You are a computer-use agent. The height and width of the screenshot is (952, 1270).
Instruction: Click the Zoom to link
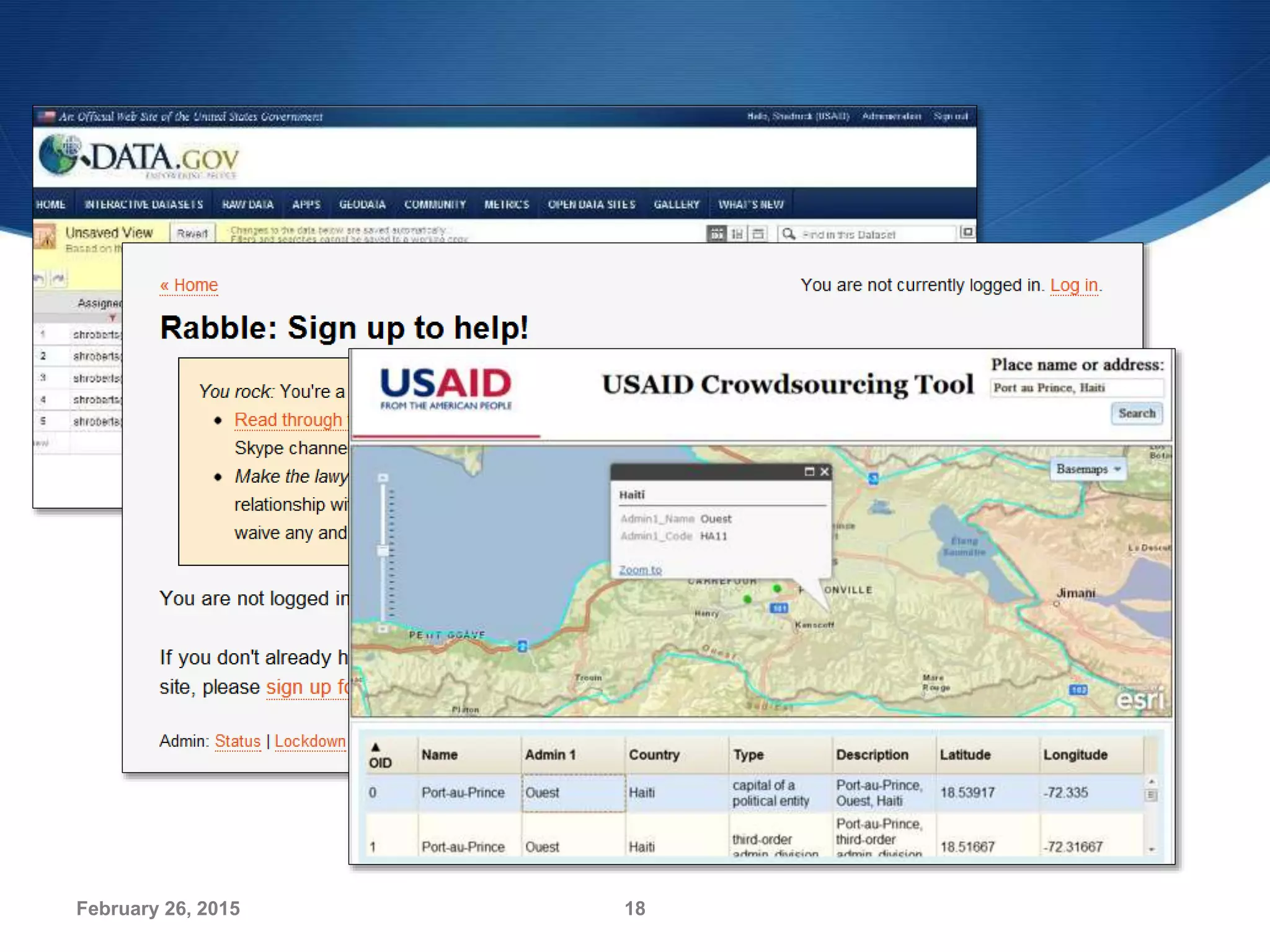[640, 570]
